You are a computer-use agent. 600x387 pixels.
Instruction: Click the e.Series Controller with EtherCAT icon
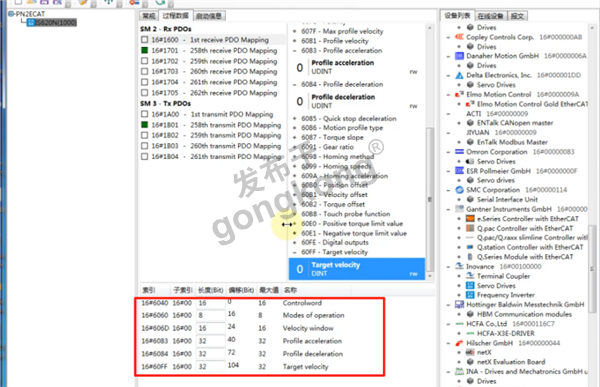pos(470,219)
